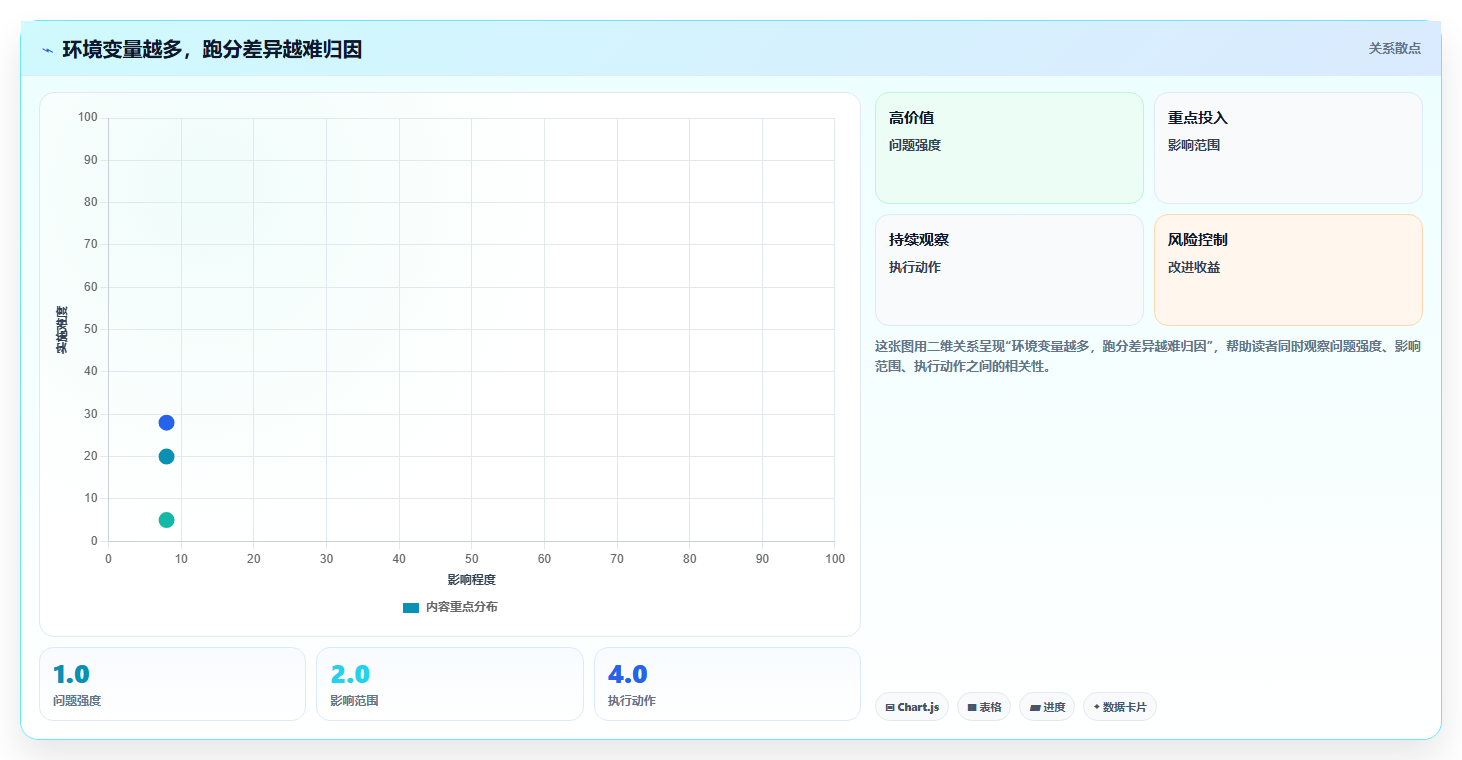Select the teal-blue scatter point at 20
This screenshot has height=760, width=1462.
(x=166, y=457)
